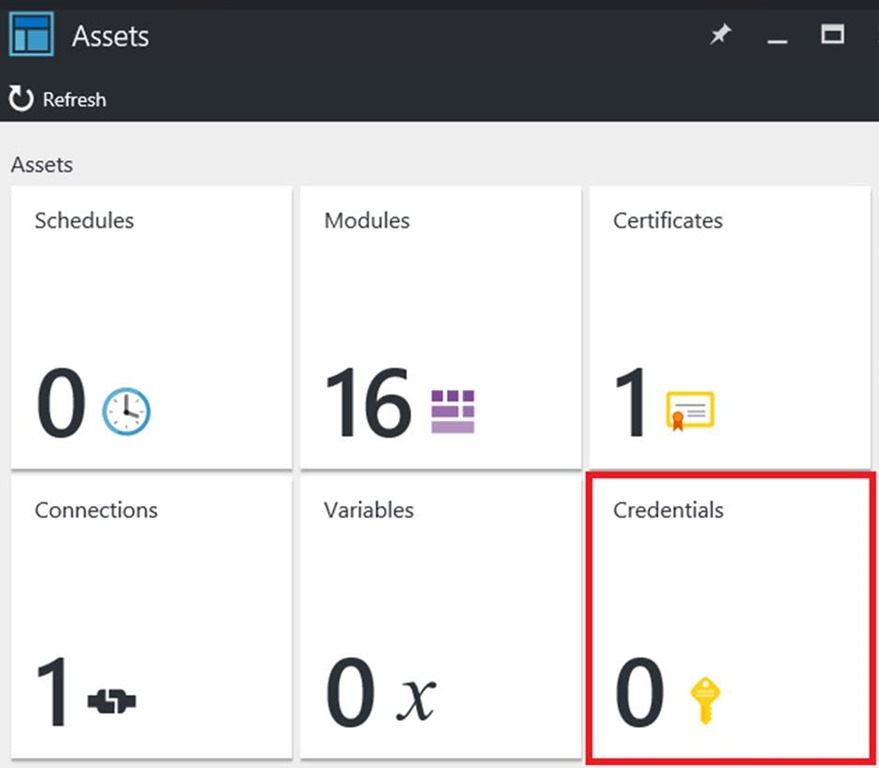
Task: Open the Connections tile by its title
Action: (x=96, y=510)
